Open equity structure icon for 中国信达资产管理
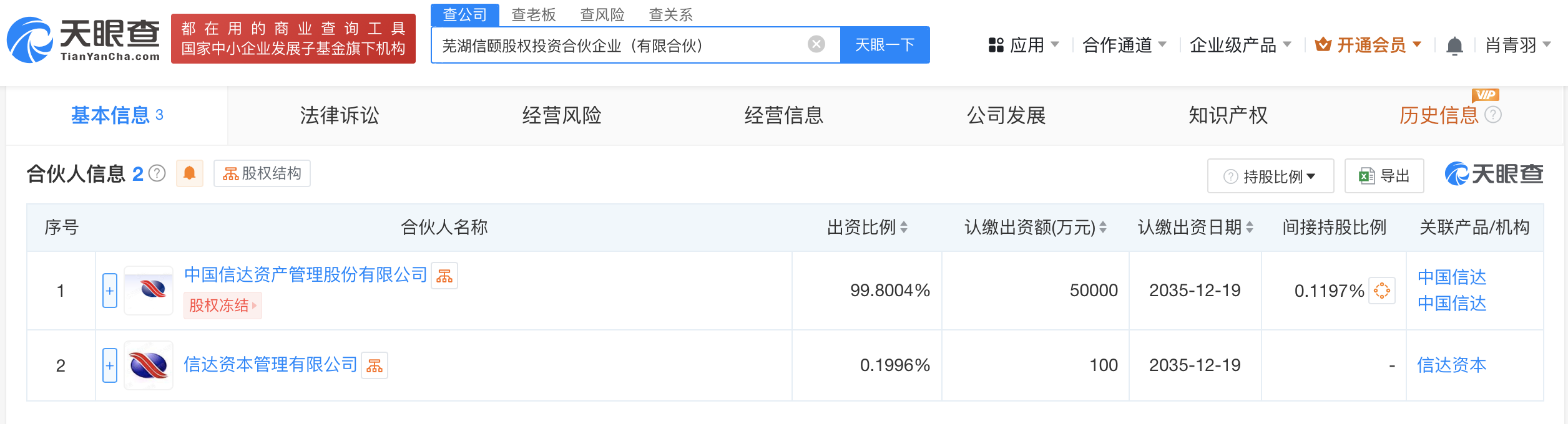 (444, 276)
